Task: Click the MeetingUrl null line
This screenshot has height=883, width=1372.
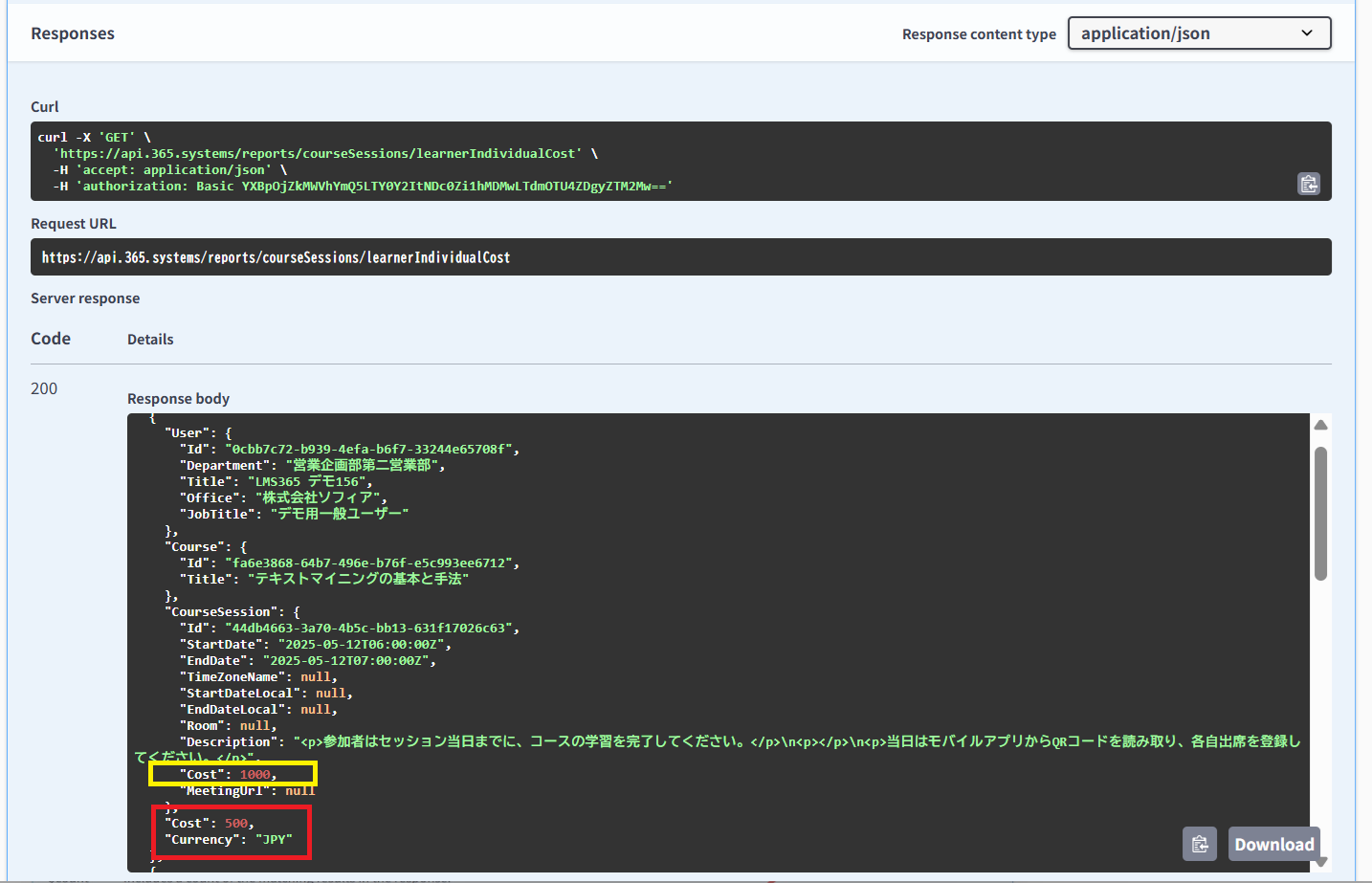Action: pyautogui.click(x=247, y=791)
